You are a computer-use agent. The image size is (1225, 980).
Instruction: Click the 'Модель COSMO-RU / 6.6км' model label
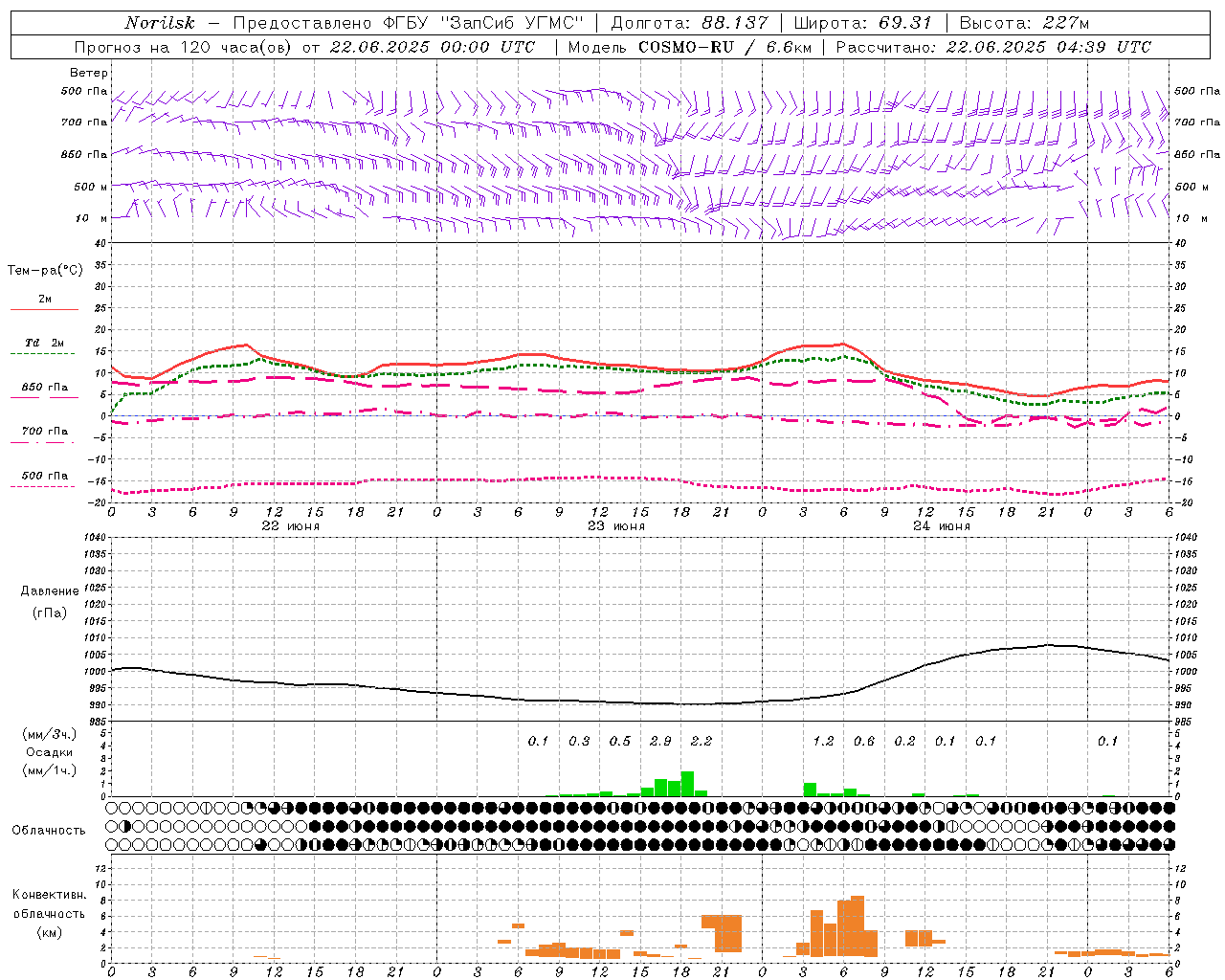[689, 47]
